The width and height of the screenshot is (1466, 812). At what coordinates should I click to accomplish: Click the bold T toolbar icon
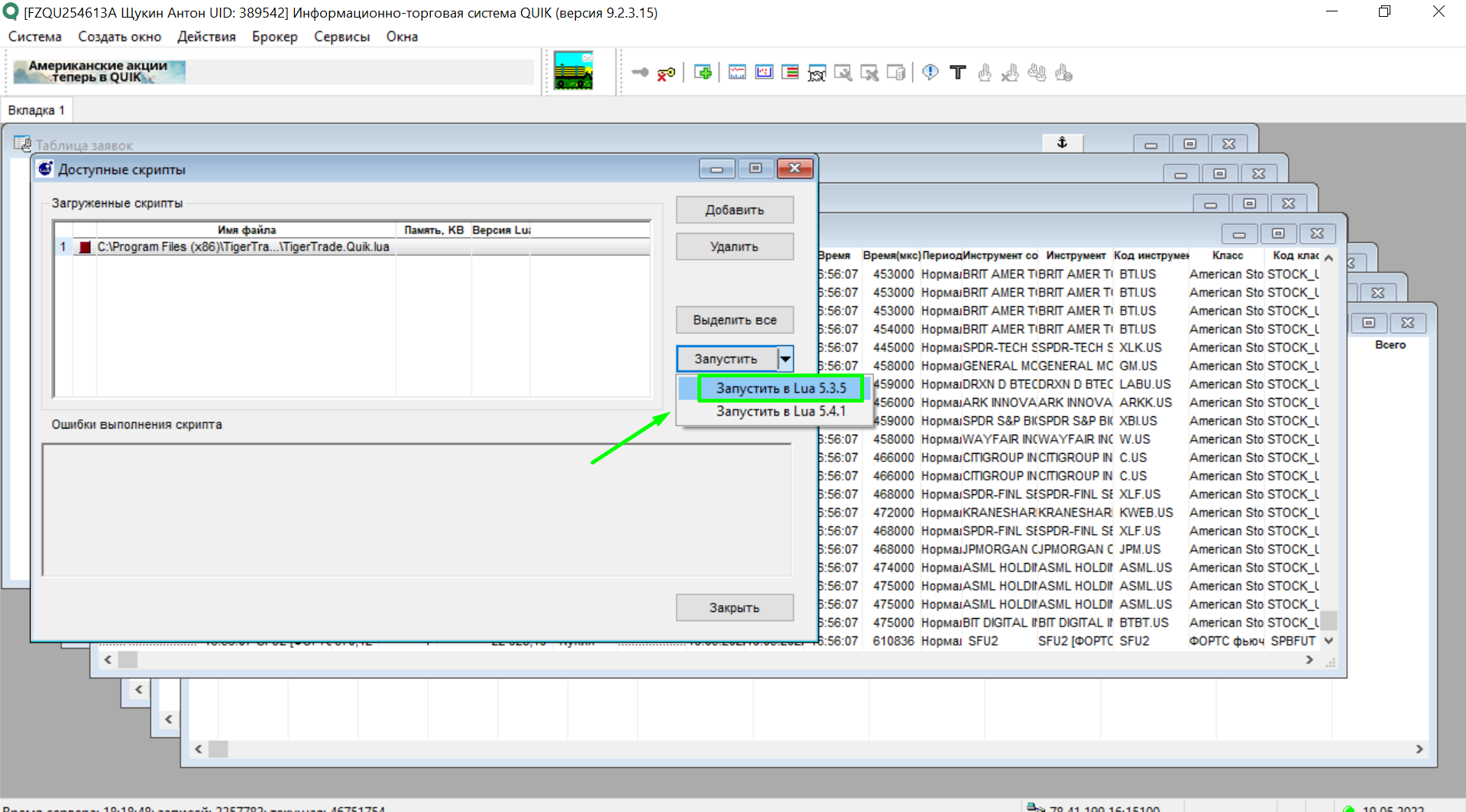(957, 73)
